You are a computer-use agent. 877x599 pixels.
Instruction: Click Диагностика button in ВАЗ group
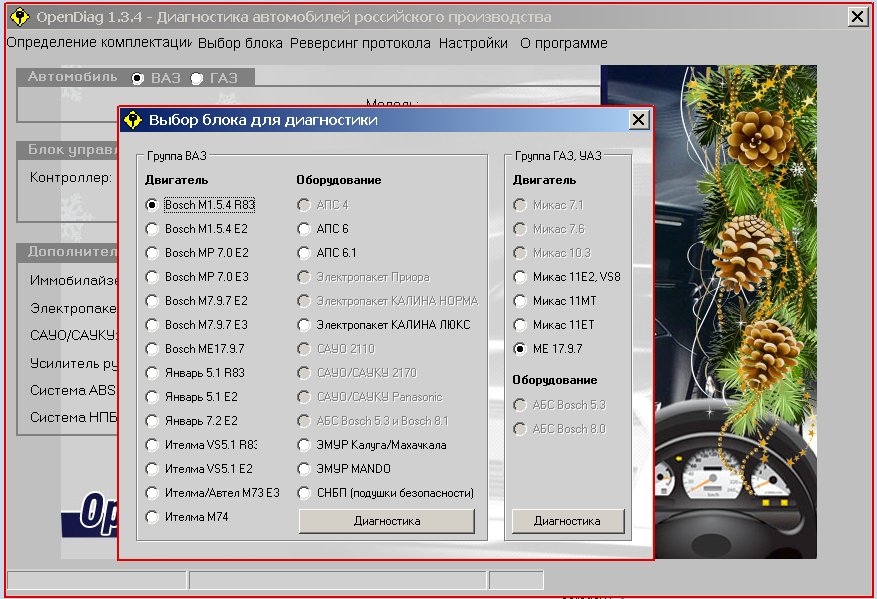coord(387,521)
